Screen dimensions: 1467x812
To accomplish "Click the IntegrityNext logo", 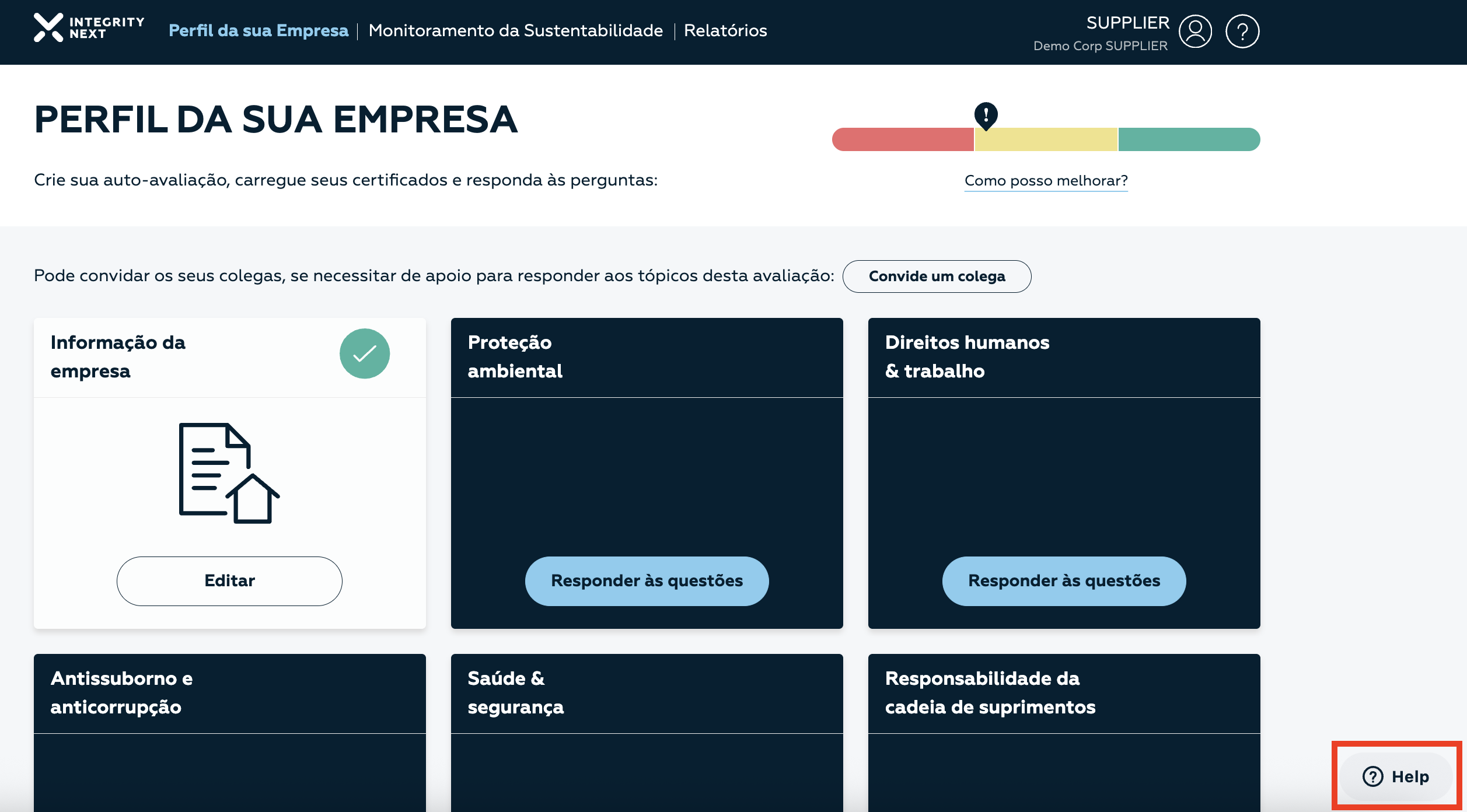I will click(x=89, y=28).
